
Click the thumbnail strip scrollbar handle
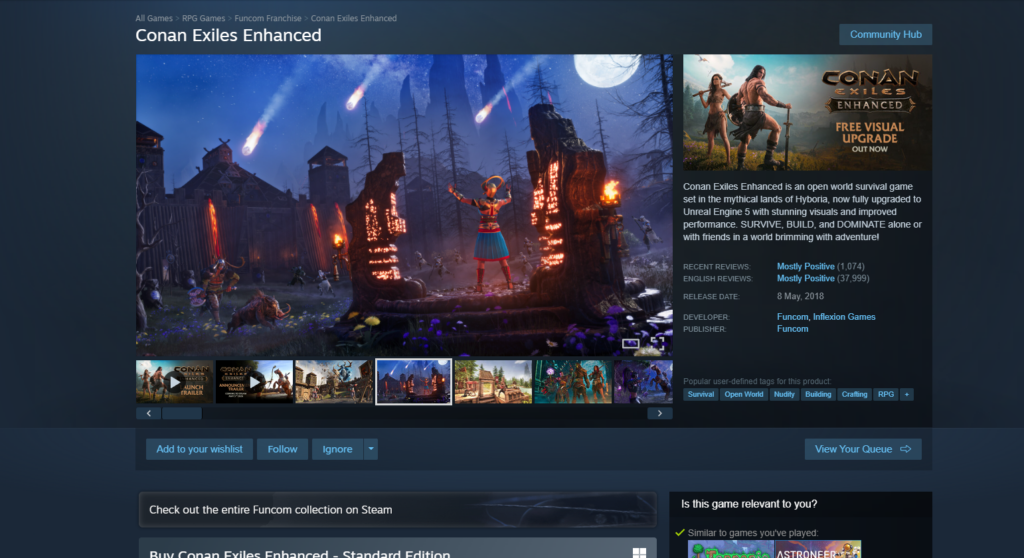point(182,413)
